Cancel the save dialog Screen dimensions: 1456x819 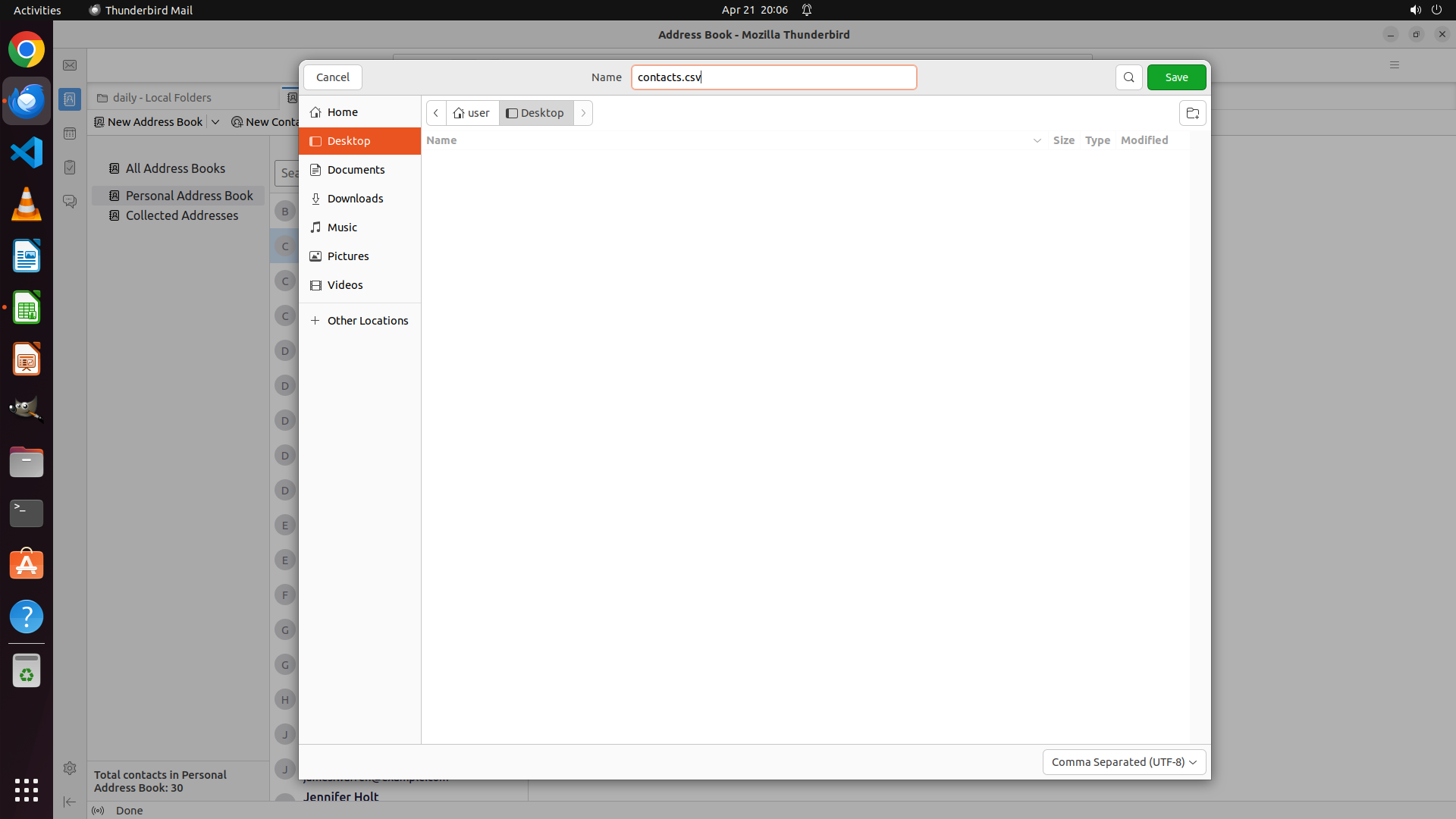pos(332,77)
